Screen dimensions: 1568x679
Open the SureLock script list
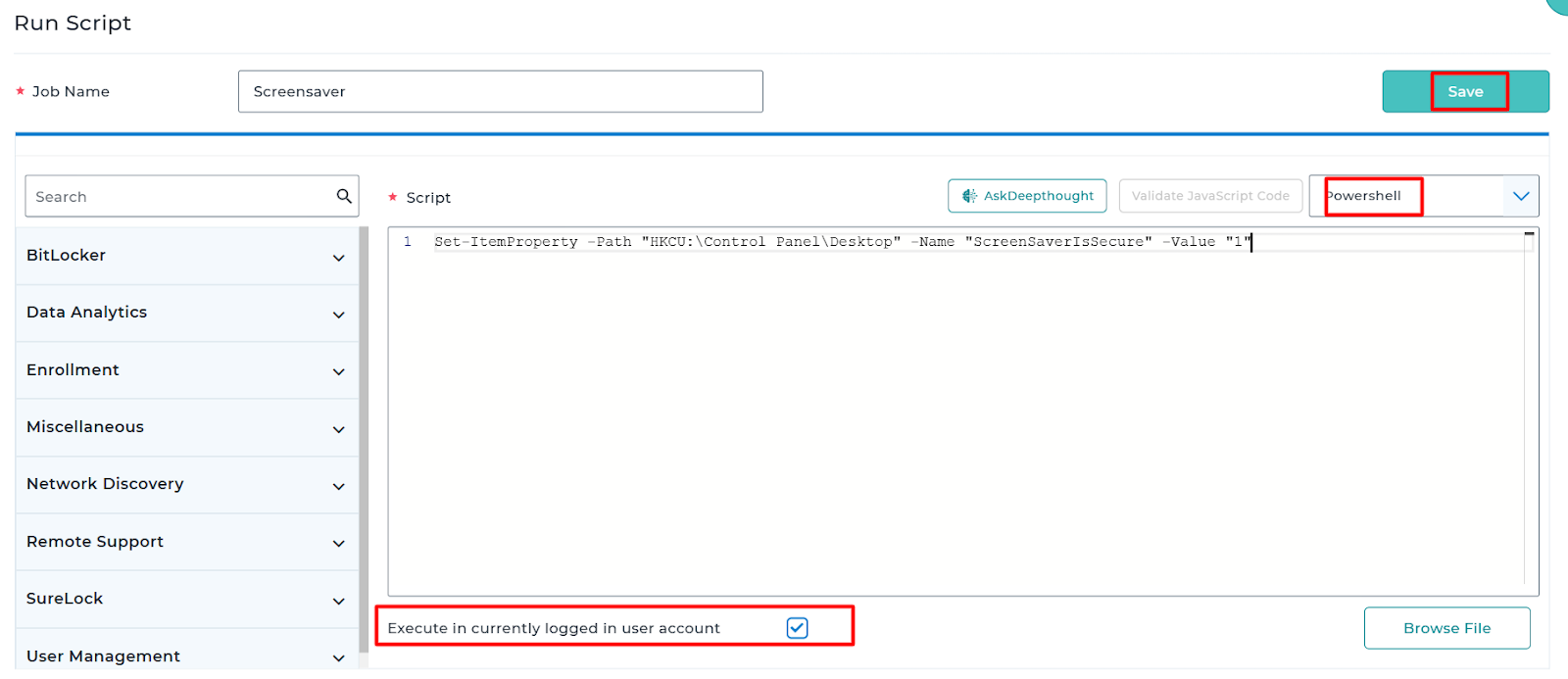pos(338,601)
